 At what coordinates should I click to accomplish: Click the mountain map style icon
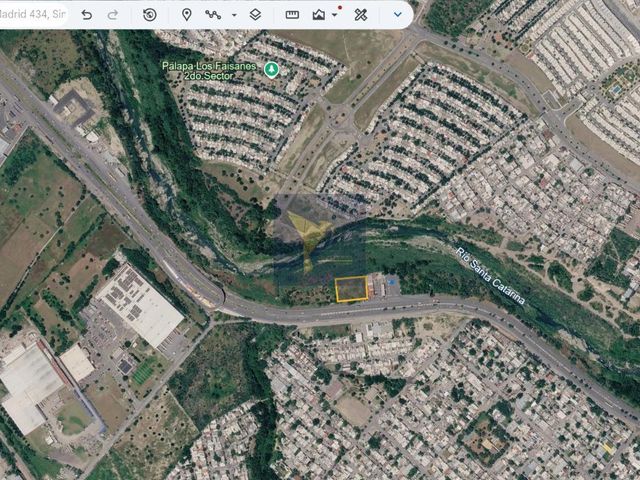319,15
